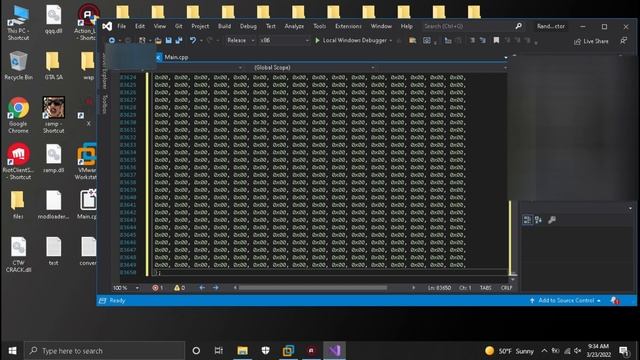Image resolution: width=640 pixels, height=360 pixels.
Task: Click the horizontal scrollbar thumb in editor
Action: pos(313,288)
